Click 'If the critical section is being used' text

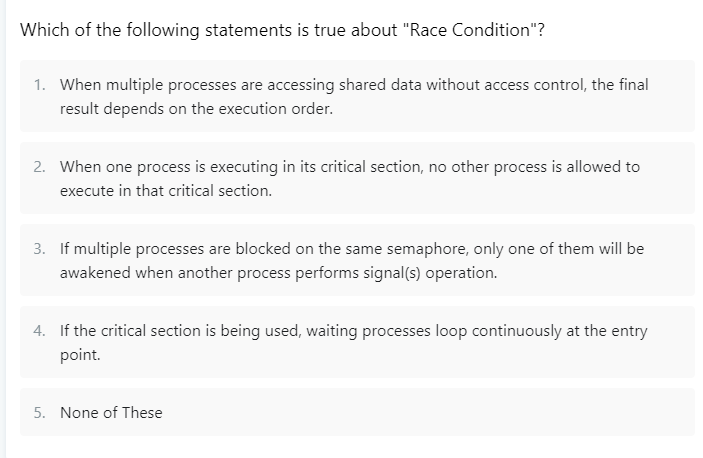point(181,331)
